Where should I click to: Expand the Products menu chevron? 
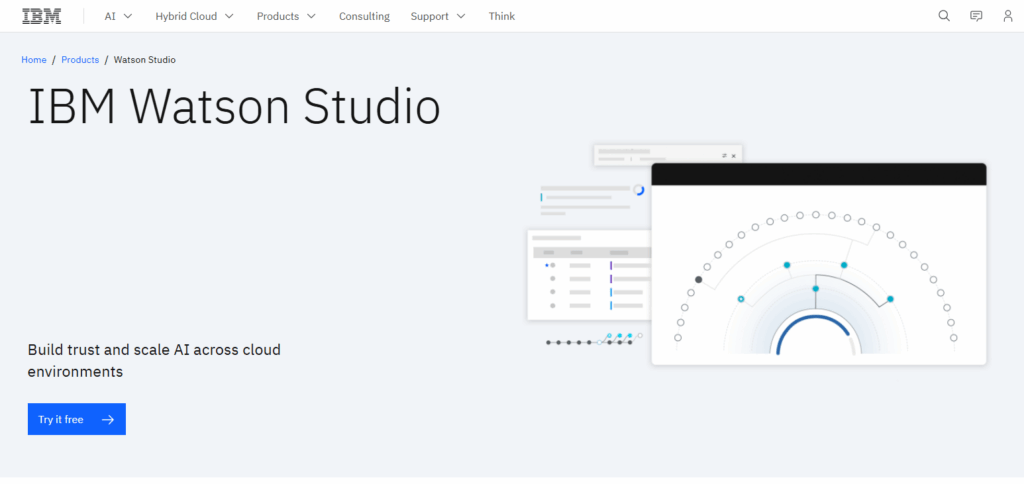(x=311, y=16)
